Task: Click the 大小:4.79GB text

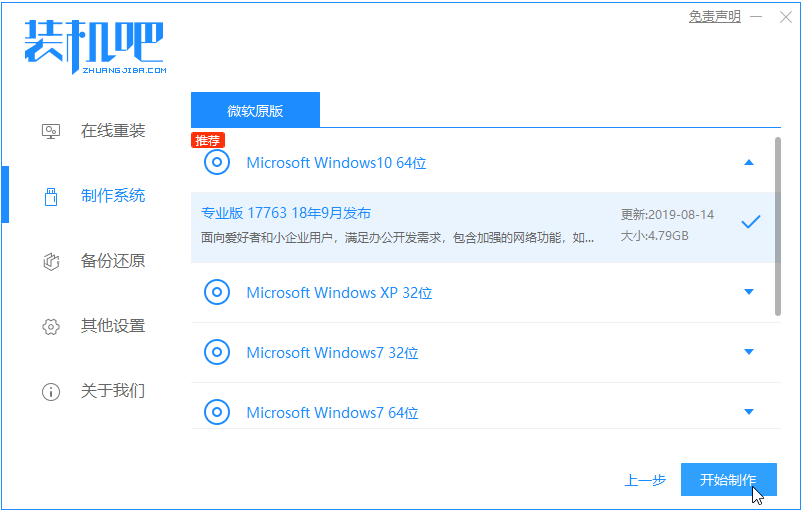Action: [654, 236]
